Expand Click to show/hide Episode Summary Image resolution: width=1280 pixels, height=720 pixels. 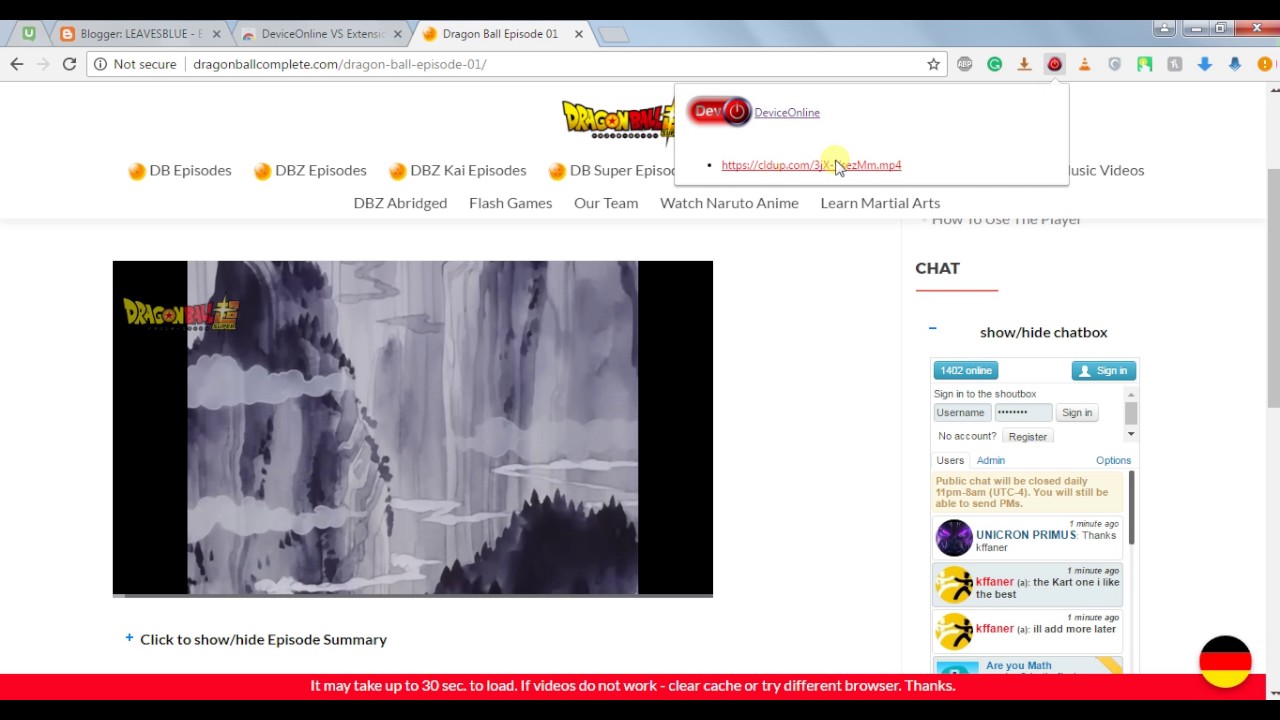point(256,639)
